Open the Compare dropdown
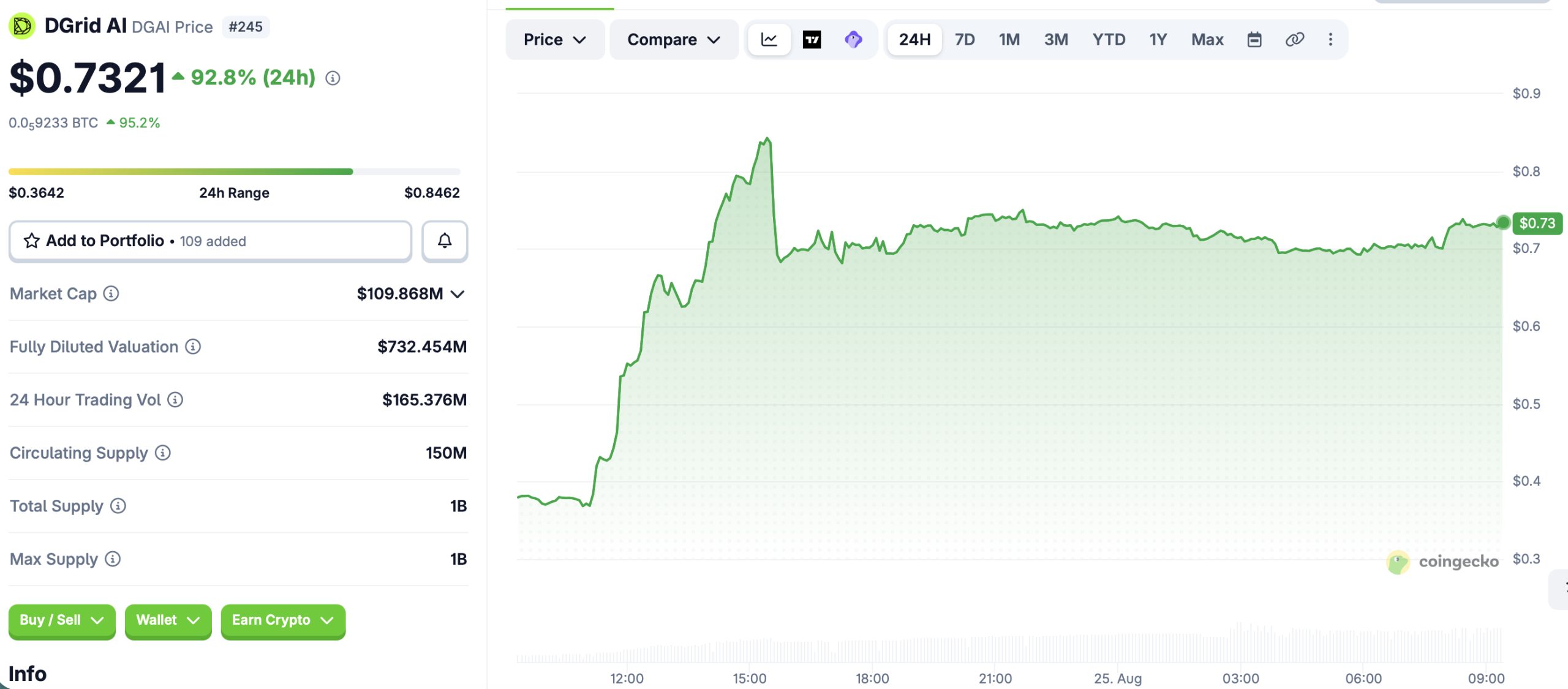This screenshot has height=689, width=1568. [674, 40]
